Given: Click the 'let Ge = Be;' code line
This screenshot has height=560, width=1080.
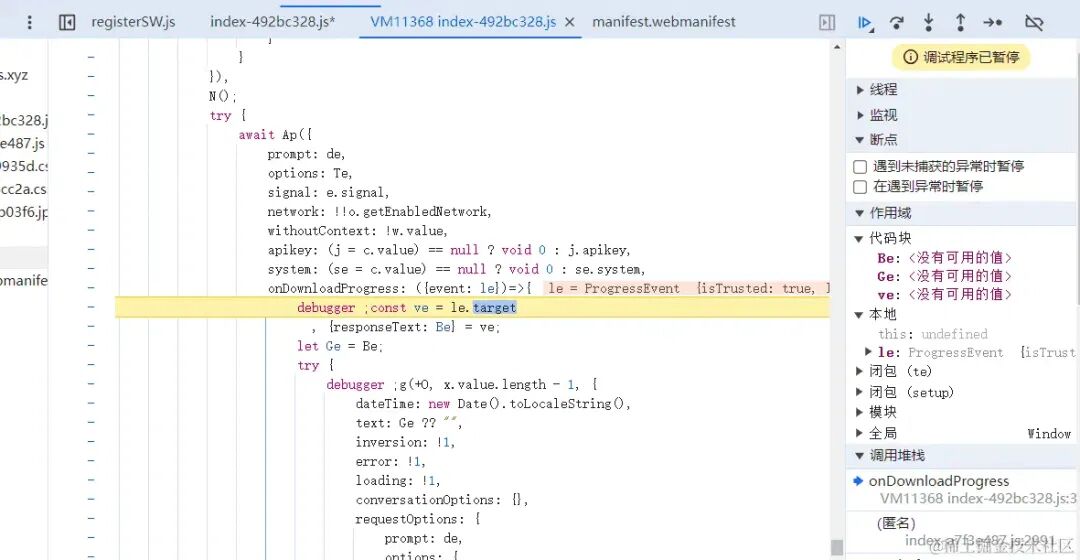Looking at the screenshot, I should [x=340, y=346].
